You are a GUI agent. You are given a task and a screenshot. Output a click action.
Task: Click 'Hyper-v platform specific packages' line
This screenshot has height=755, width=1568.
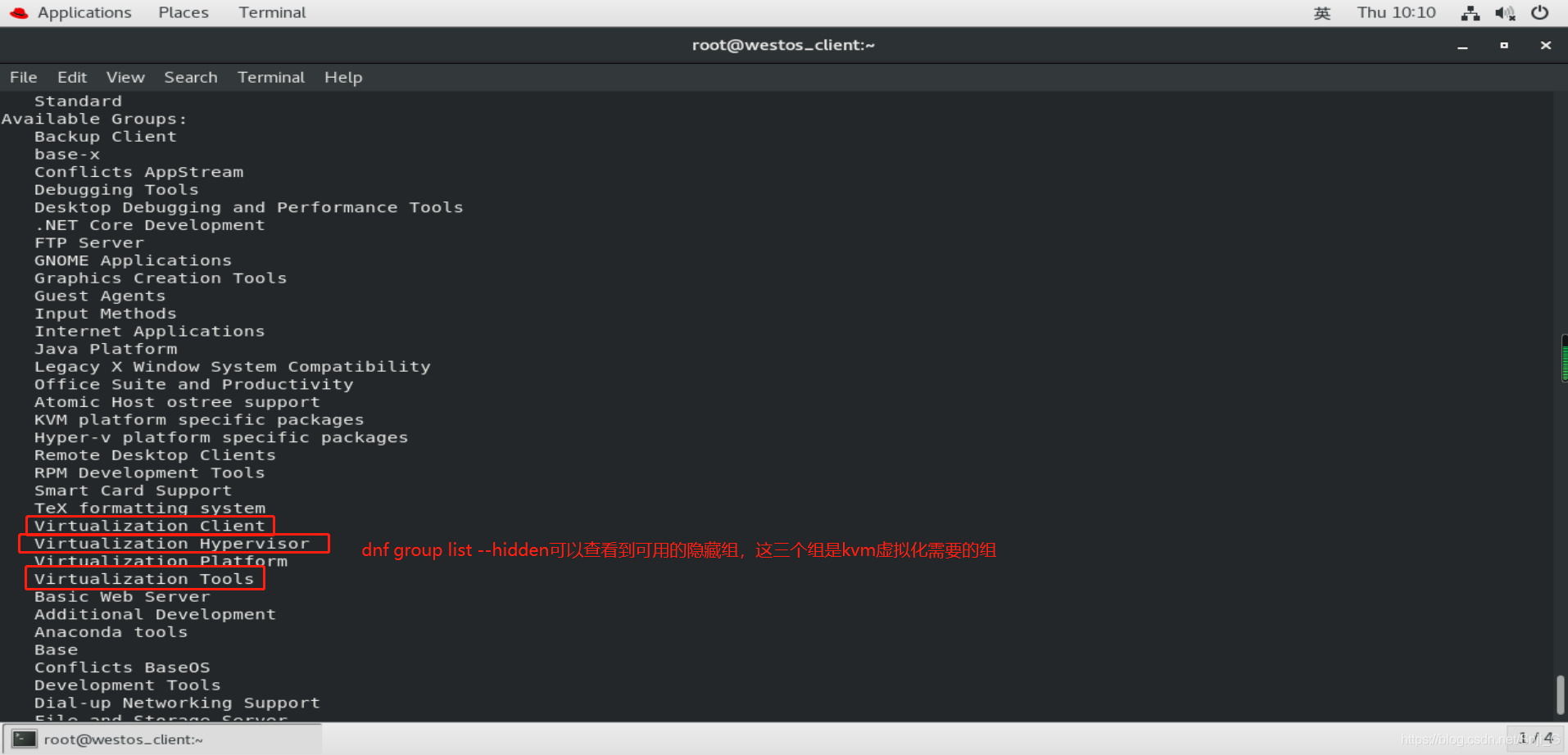click(221, 437)
